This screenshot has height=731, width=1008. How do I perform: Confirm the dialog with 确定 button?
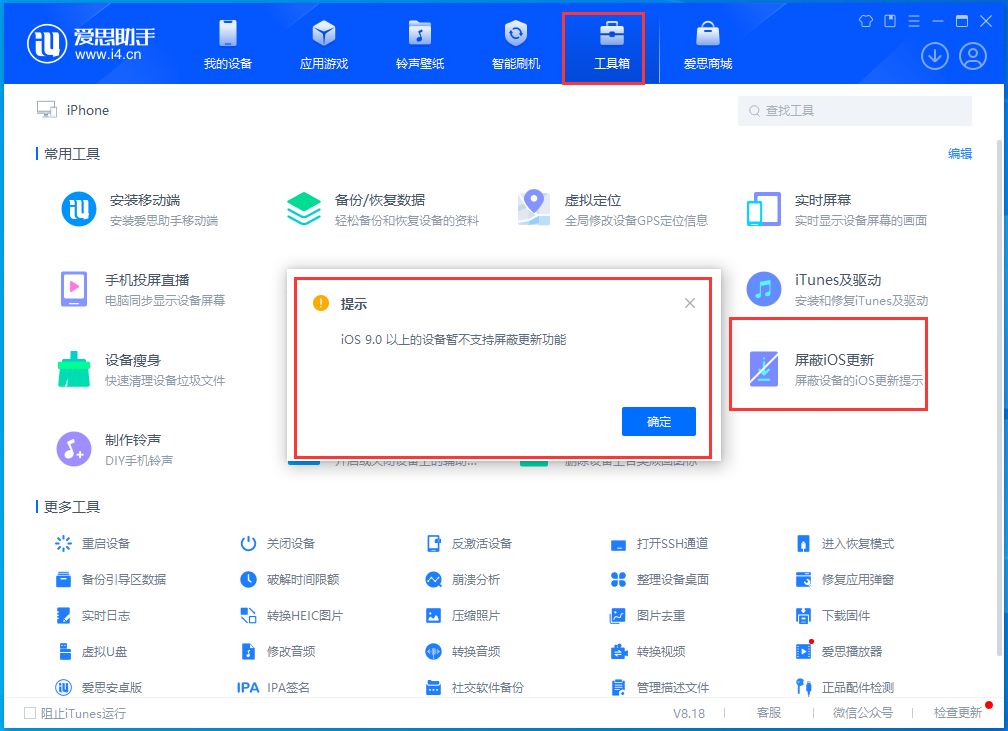tap(658, 421)
